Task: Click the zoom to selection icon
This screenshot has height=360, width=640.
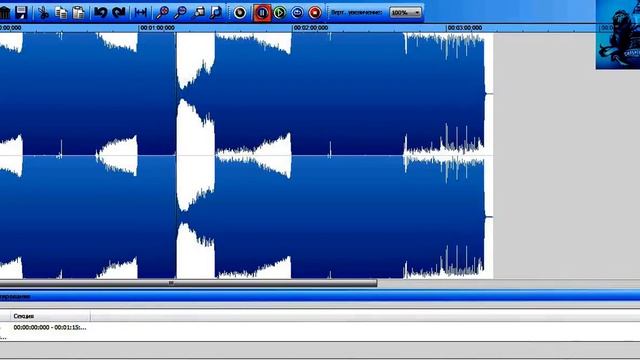Action: tap(198, 13)
